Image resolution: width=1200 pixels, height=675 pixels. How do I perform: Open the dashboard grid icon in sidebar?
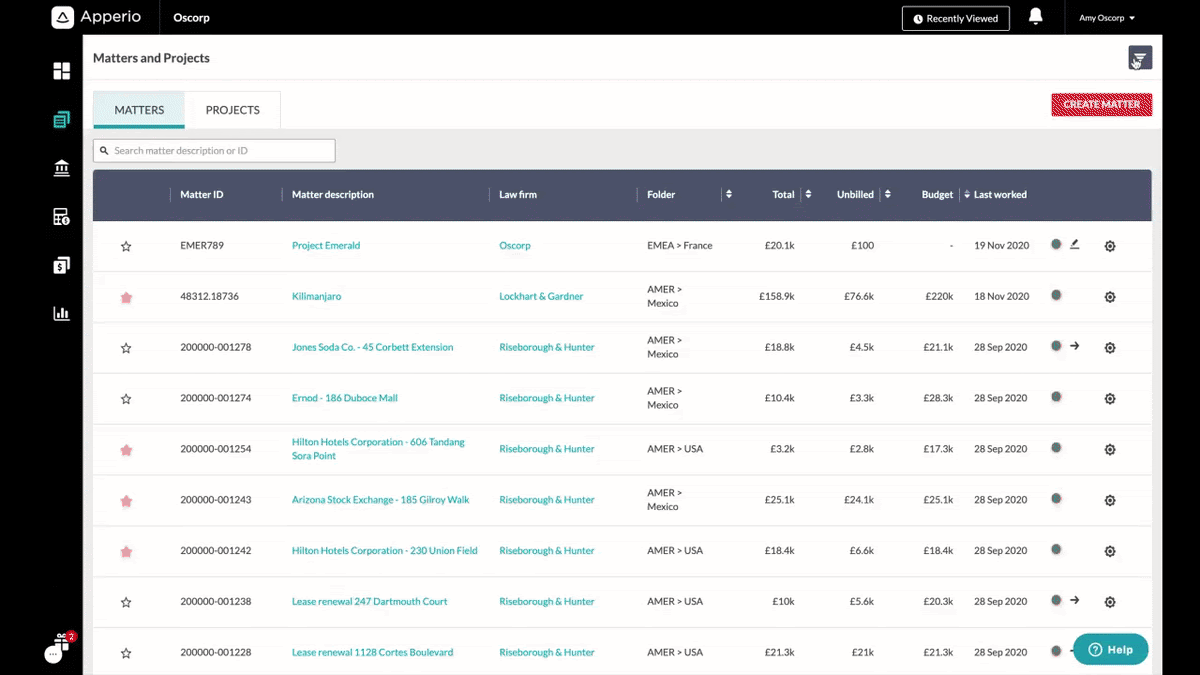click(62, 71)
